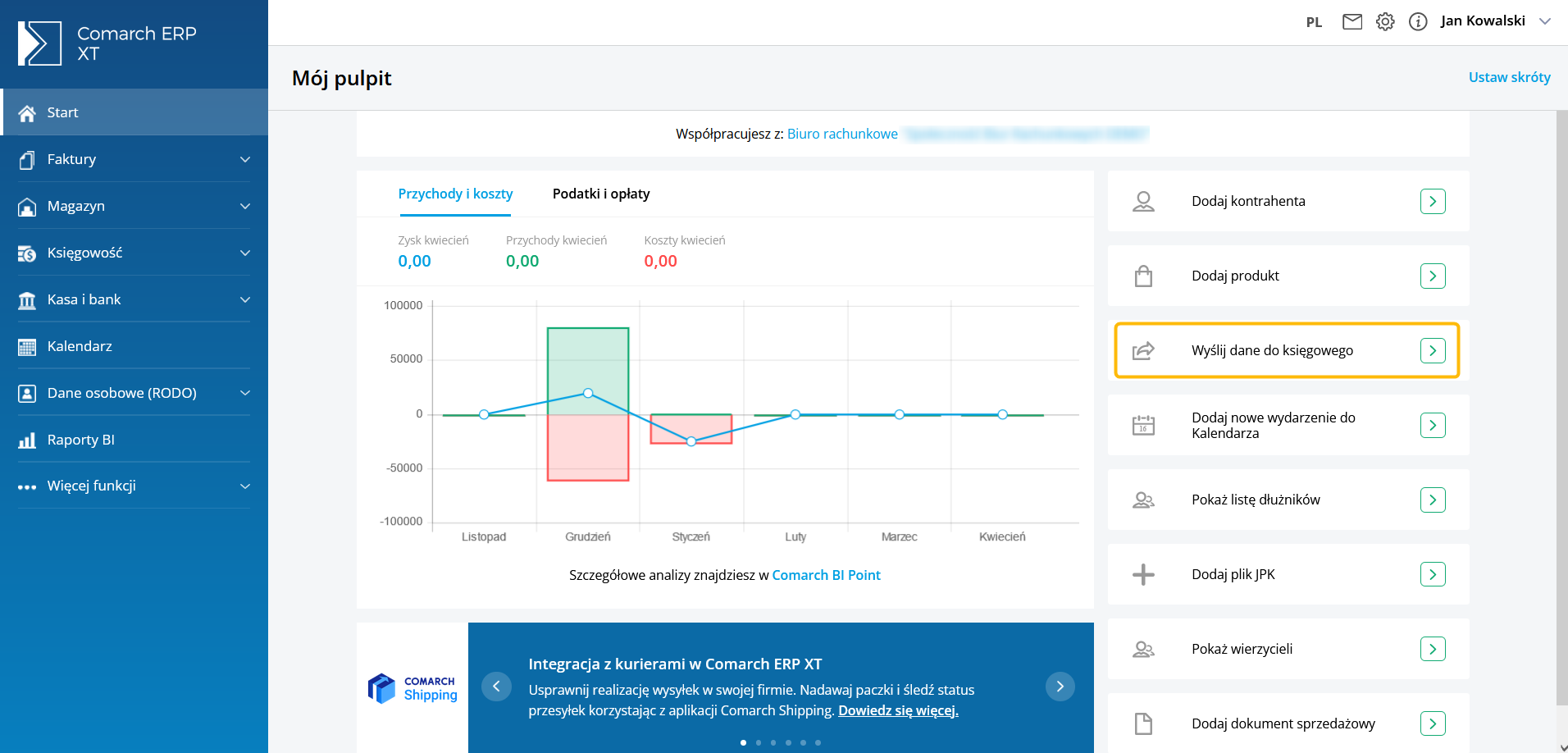This screenshot has height=753, width=1568.
Task: Click the calendar icon beside Dodaj nowe wydarzenie
Action: [x=1143, y=425]
